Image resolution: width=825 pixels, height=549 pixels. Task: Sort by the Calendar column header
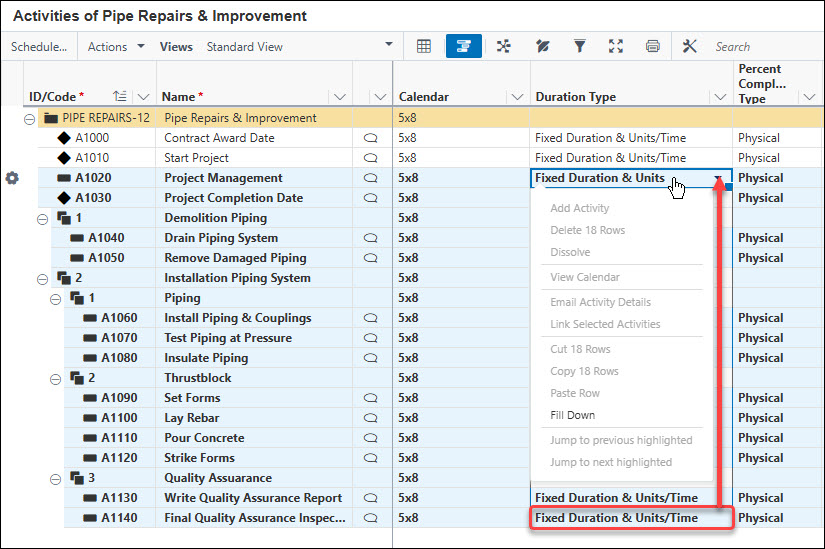424,97
